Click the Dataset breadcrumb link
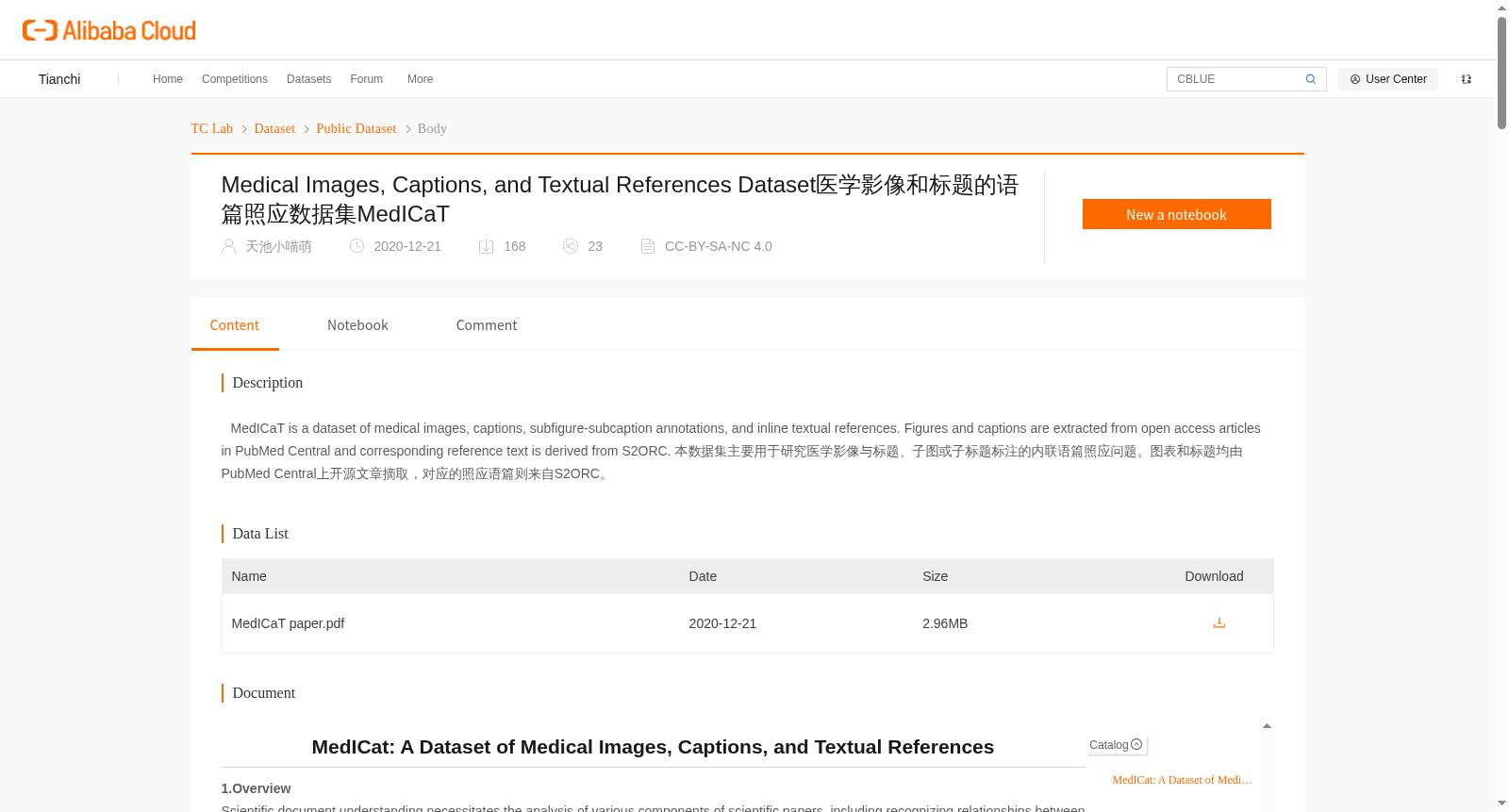 click(x=274, y=128)
